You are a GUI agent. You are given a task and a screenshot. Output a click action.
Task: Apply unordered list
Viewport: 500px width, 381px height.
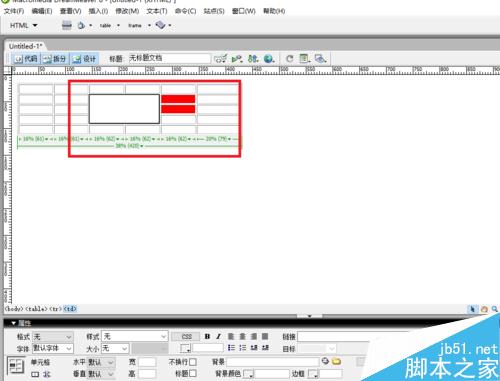(231, 348)
